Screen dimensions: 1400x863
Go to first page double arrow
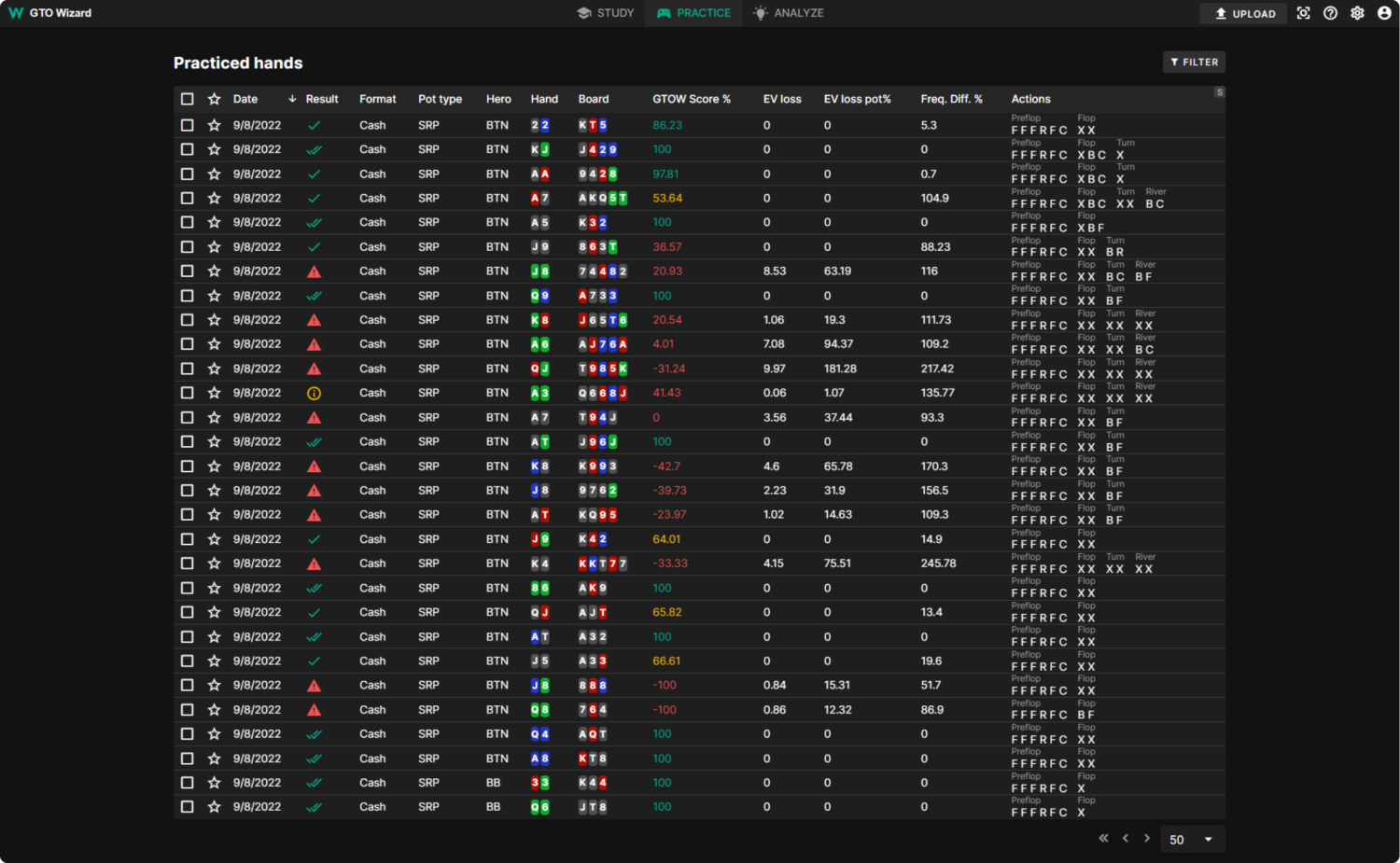point(1103,838)
